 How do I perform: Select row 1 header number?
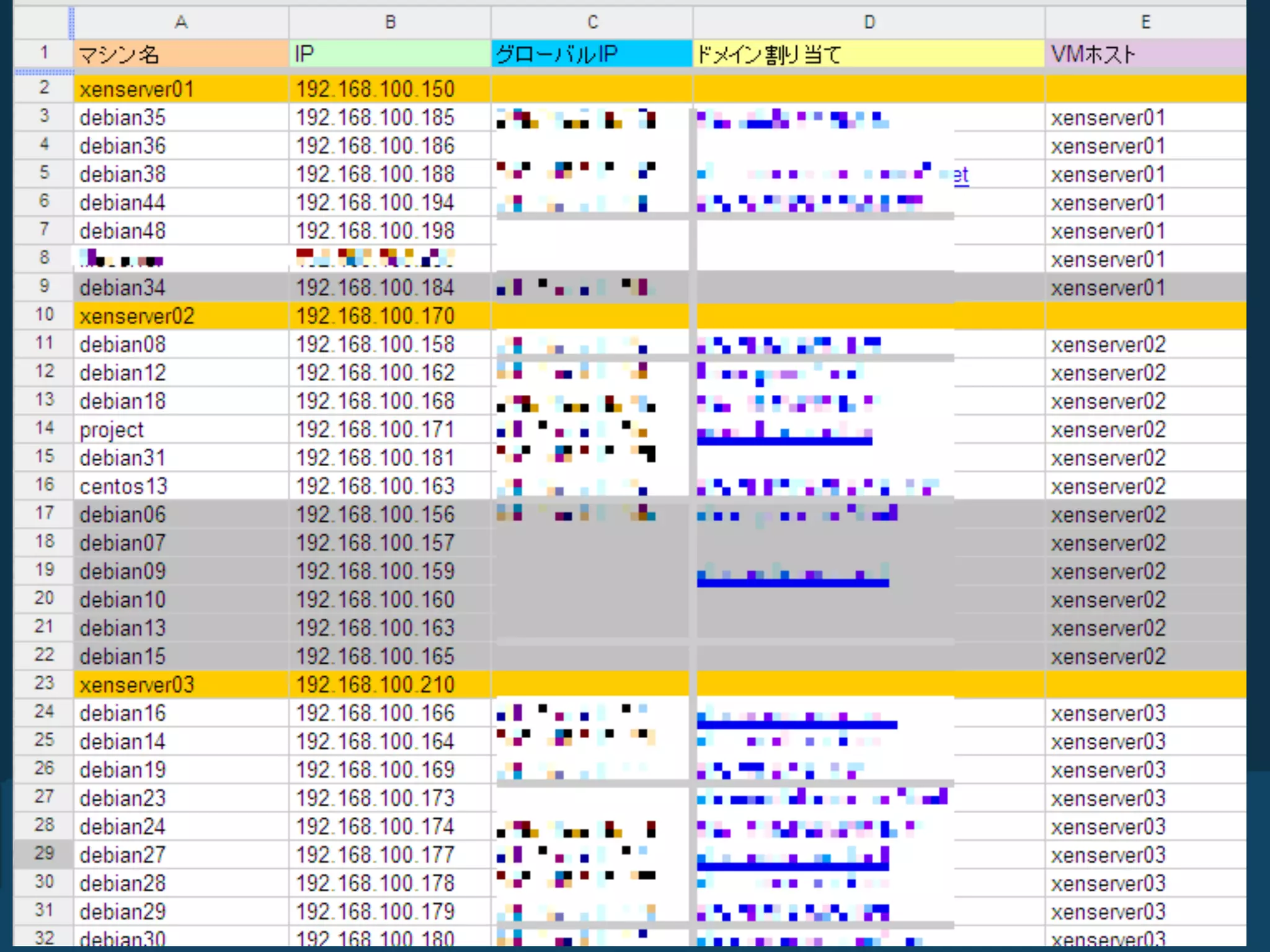(43, 53)
